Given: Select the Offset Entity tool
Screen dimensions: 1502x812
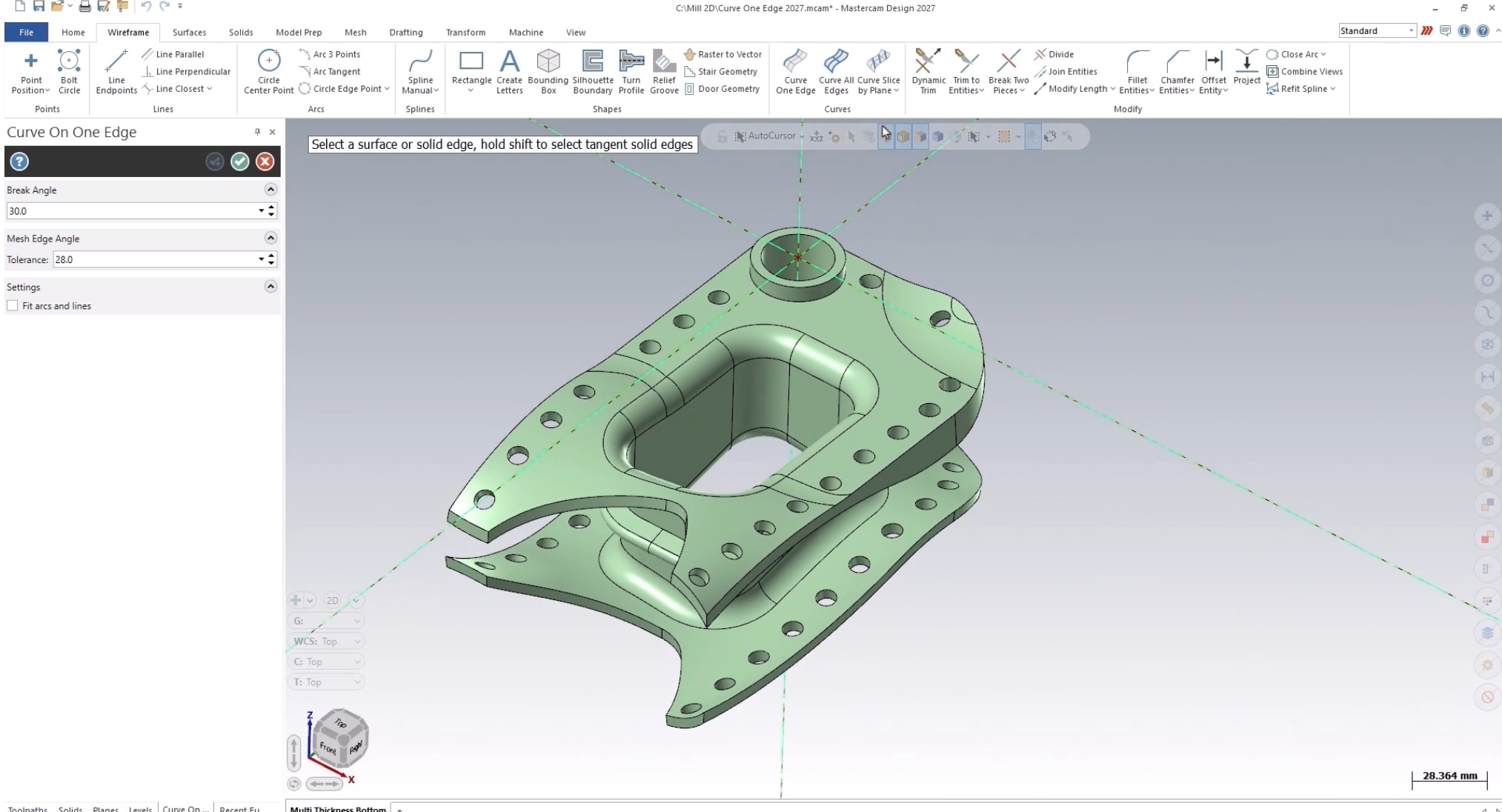Looking at the screenshot, I should (x=1213, y=72).
